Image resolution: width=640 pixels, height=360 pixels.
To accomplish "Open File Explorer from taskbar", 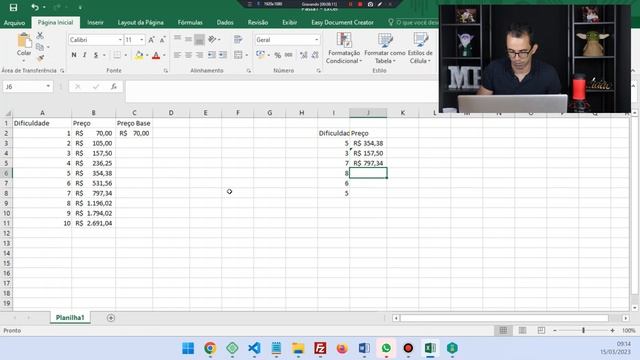I will pyautogui.click(x=298, y=348).
